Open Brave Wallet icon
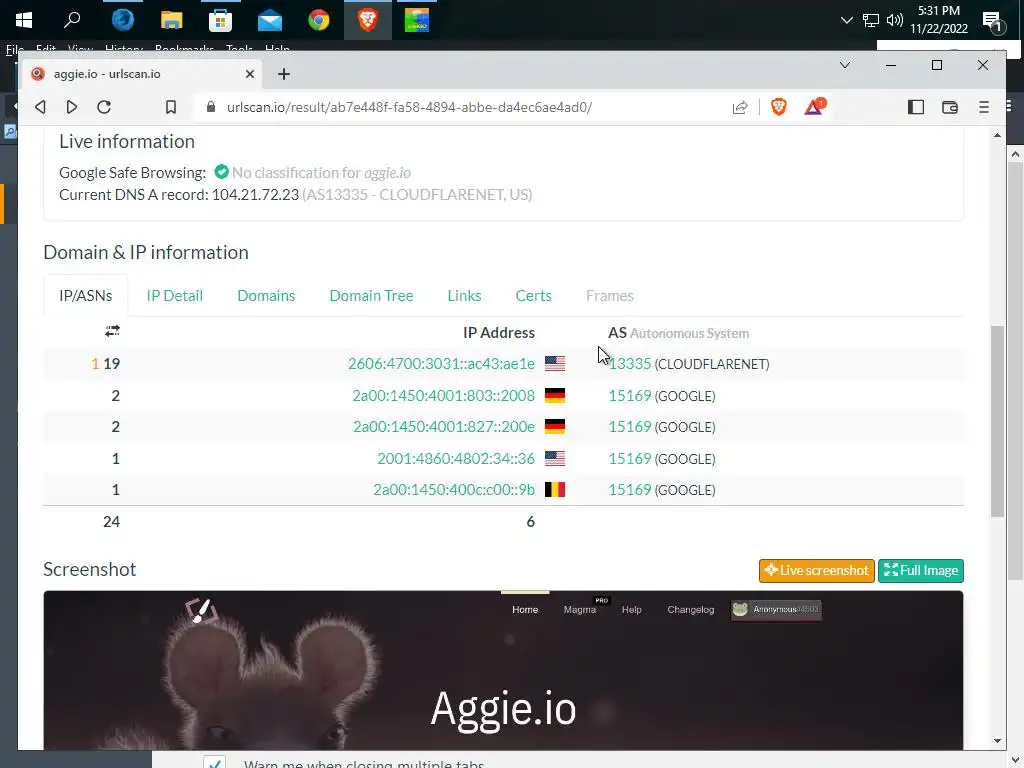The width and height of the screenshot is (1024, 768). pos(950,107)
